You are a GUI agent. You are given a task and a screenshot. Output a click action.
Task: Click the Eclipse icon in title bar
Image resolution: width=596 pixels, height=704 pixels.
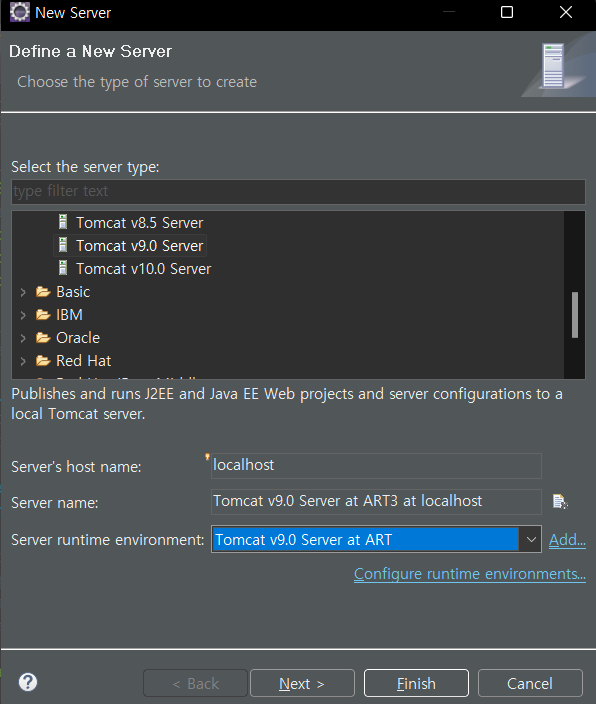pyautogui.click(x=19, y=13)
